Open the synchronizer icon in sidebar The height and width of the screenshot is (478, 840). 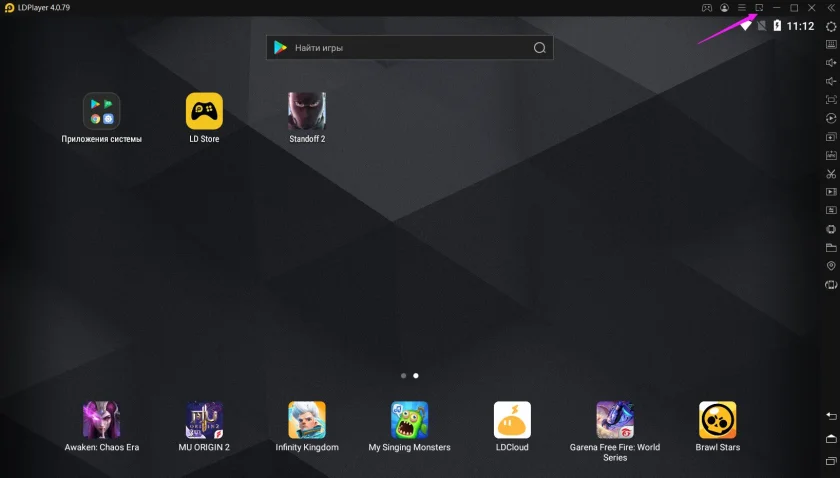tap(831, 210)
